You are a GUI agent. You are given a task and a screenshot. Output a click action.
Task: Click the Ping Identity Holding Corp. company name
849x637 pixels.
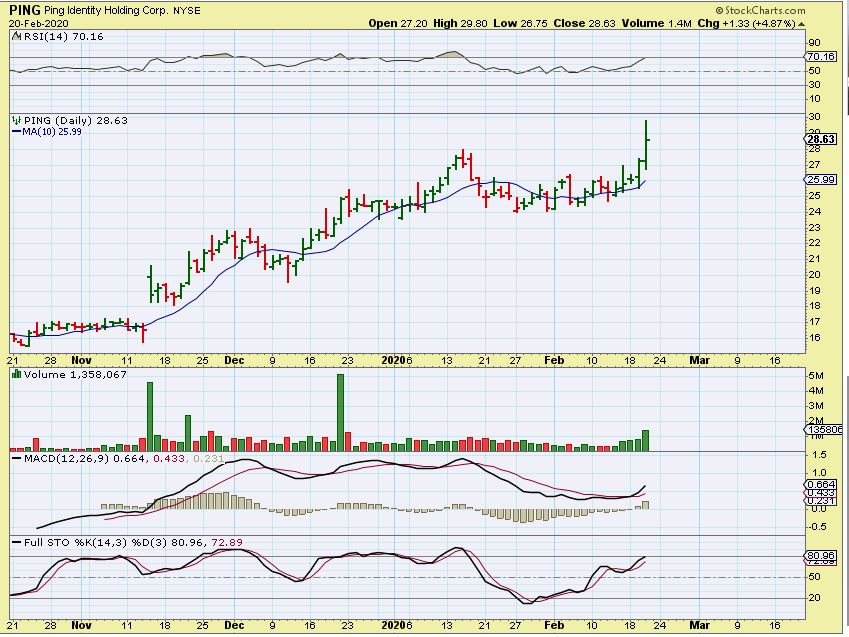[x=106, y=10]
